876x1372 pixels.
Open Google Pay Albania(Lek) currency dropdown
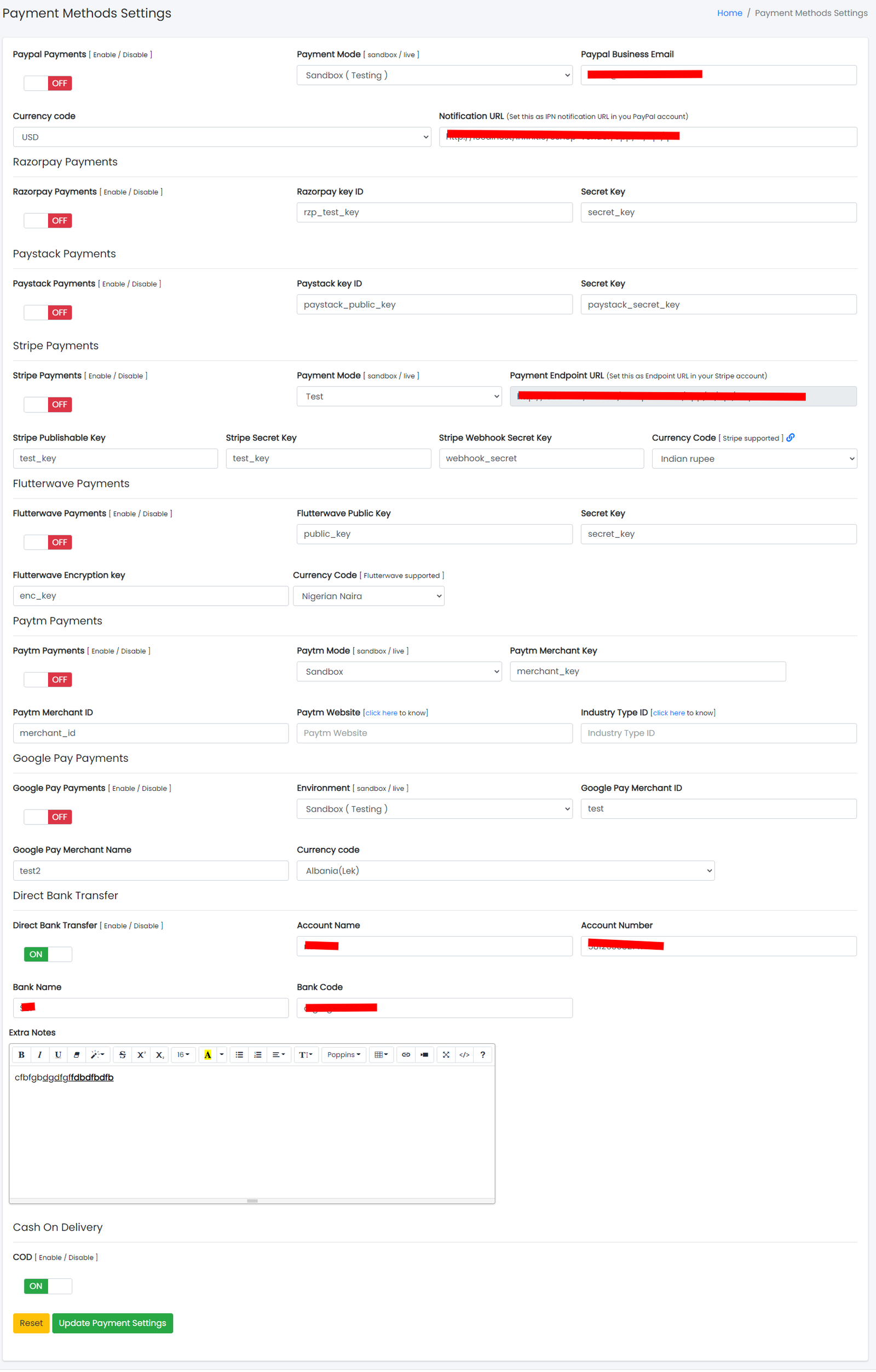[506, 871]
